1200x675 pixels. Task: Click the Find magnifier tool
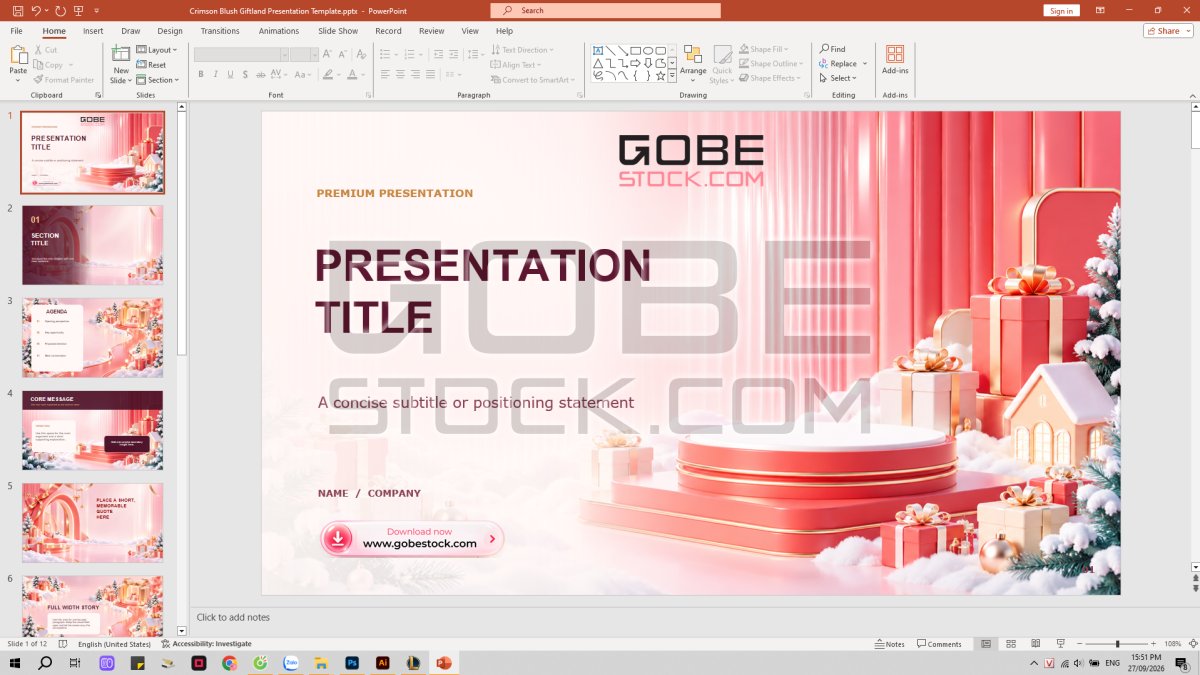[x=833, y=49]
